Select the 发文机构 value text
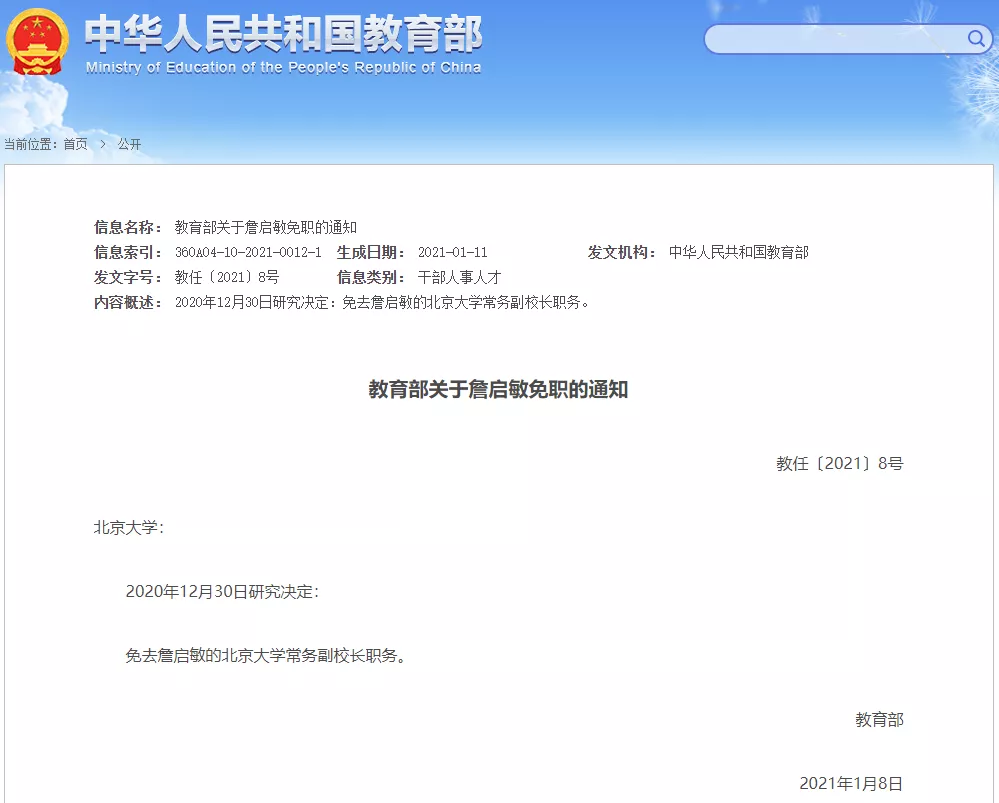 (x=742, y=252)
